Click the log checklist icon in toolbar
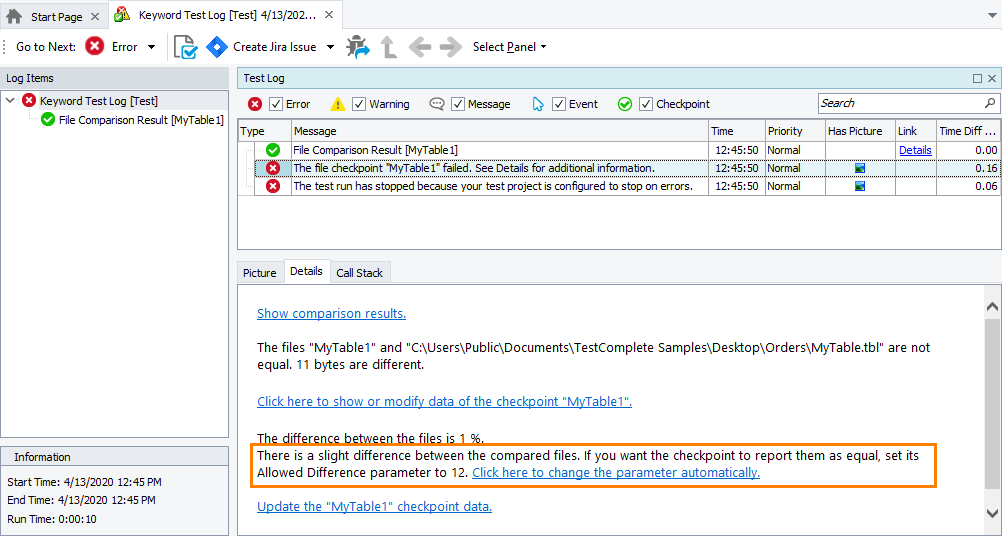 tap(185, 47)
